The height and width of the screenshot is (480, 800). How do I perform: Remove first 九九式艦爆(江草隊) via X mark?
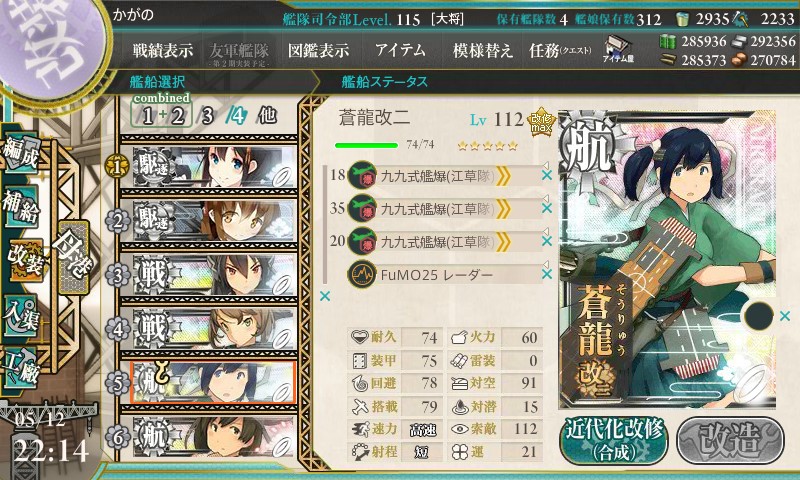click(546, 175)
